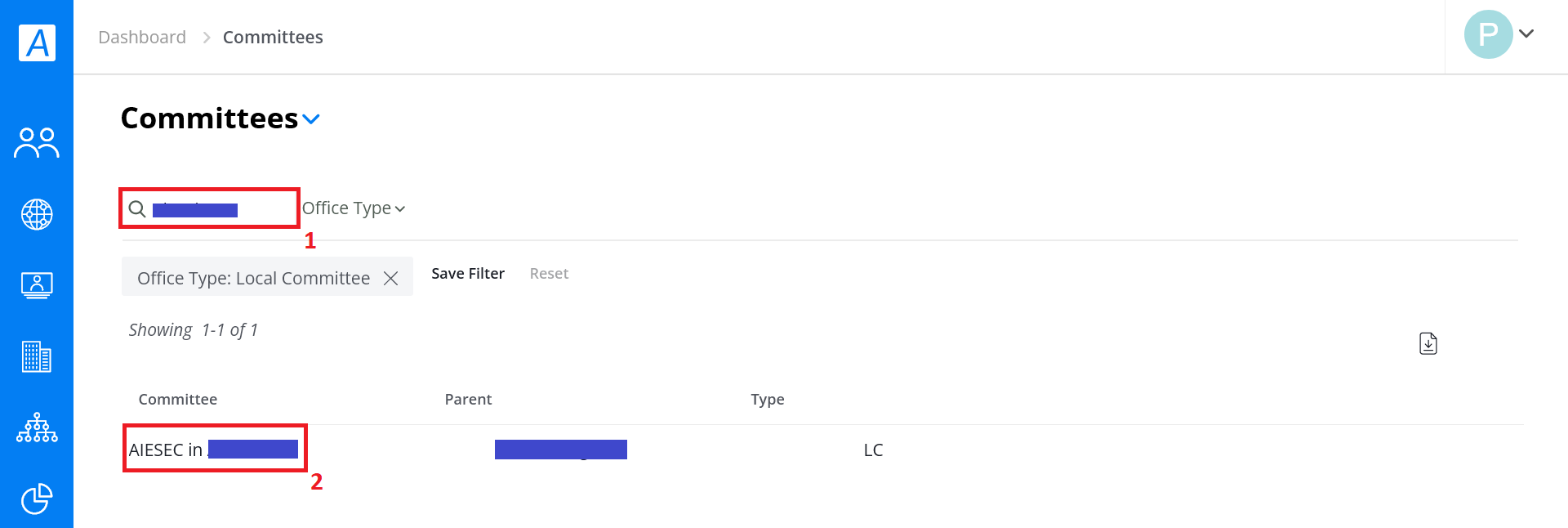
Task: Remove the Office Type: Local Committee filter
Action: click(x=391, y=278)
